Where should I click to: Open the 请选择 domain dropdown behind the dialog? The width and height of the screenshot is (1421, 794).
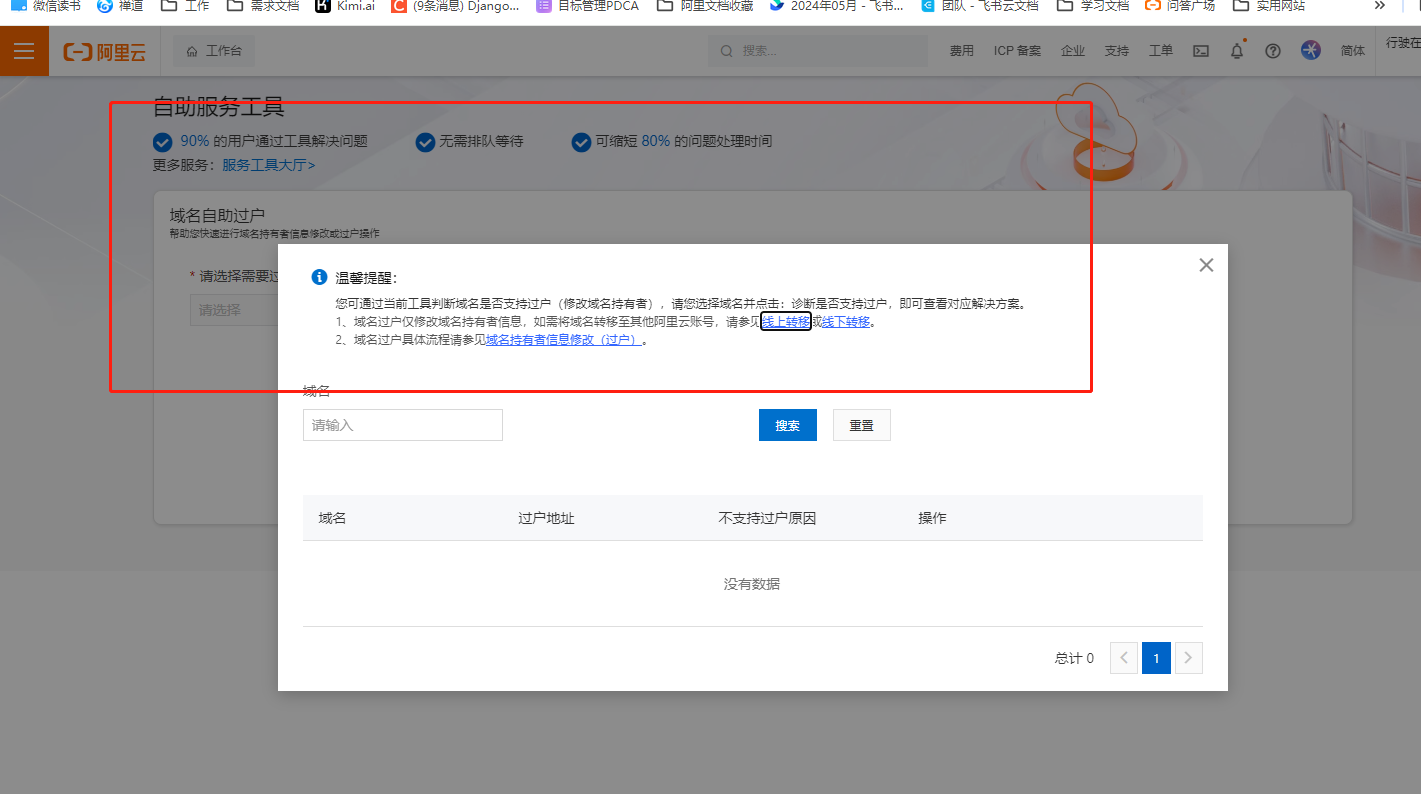point(234,310)
